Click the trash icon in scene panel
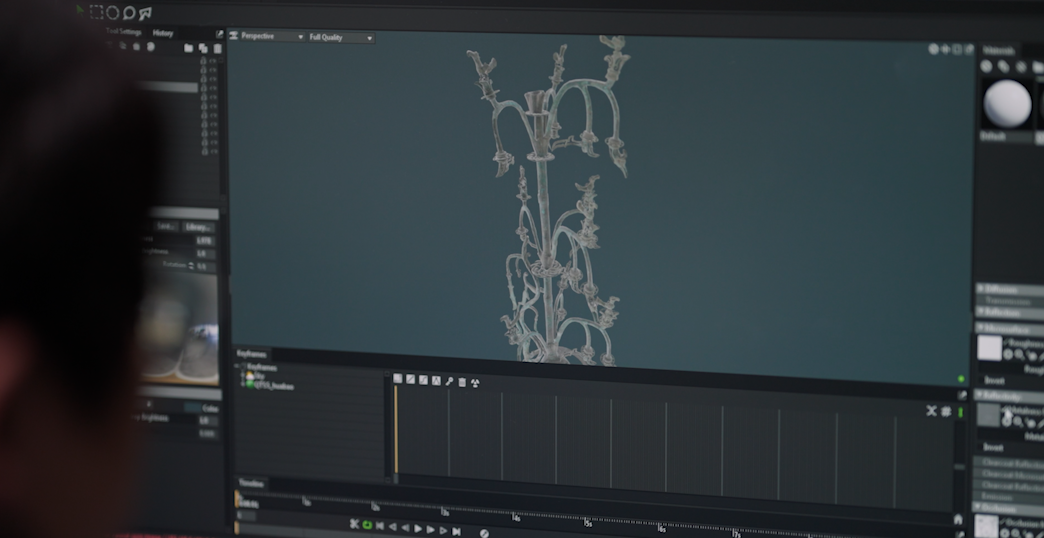The width and height of the screenshot is (1044, 538). click(217, 48)
